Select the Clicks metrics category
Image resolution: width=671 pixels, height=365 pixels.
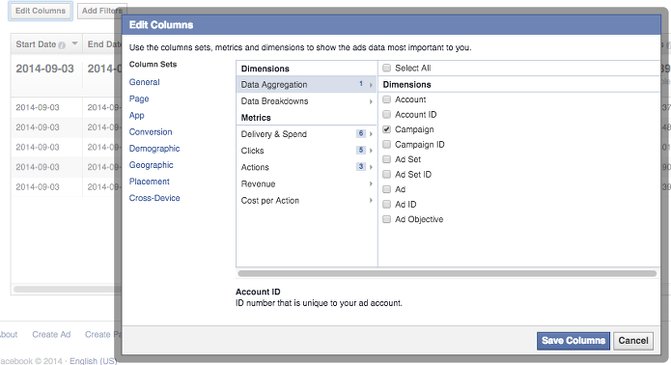click(306, 151)
